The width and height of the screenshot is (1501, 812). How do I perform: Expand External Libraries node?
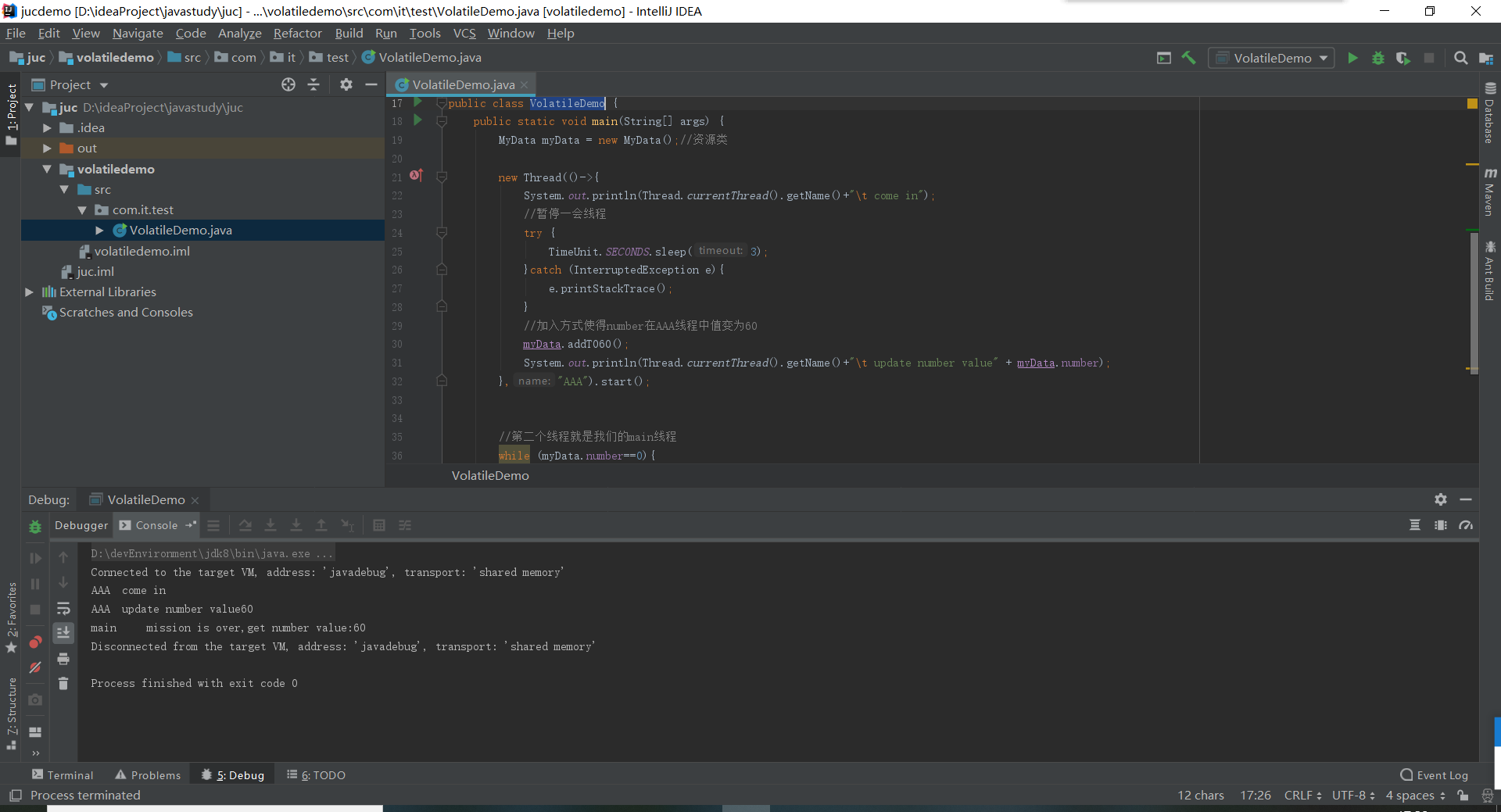(29, 292)
